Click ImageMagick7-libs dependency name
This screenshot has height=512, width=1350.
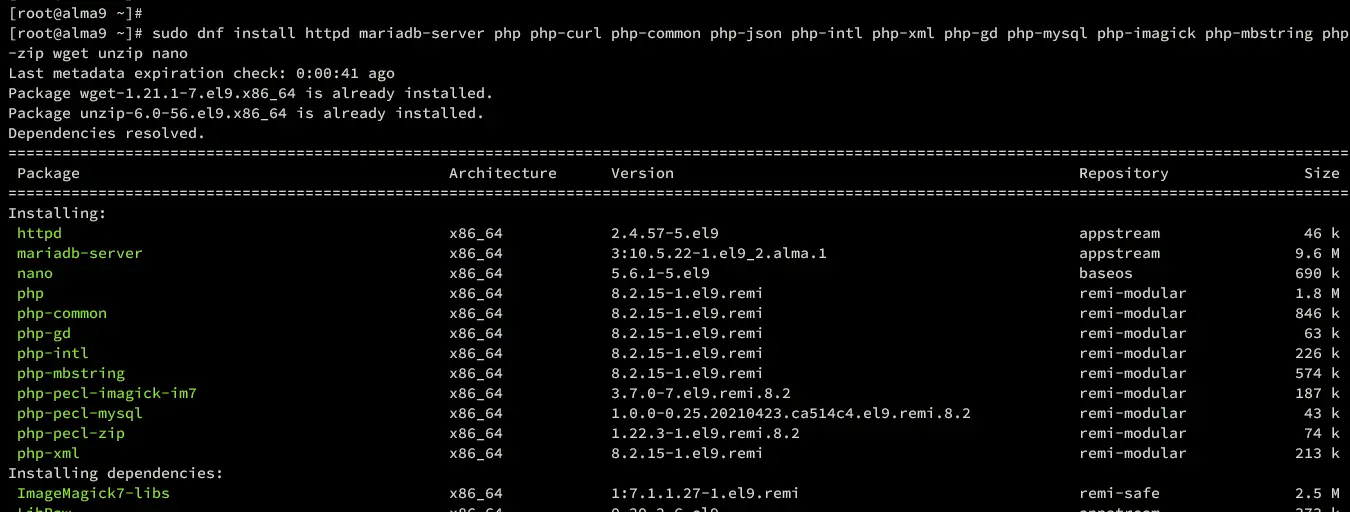pos(93,493)
